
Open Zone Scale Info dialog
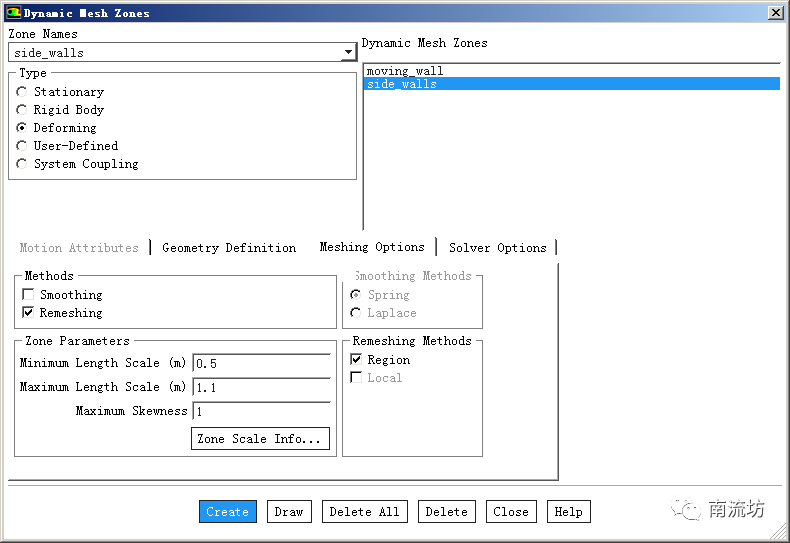[x=260, y=439]
